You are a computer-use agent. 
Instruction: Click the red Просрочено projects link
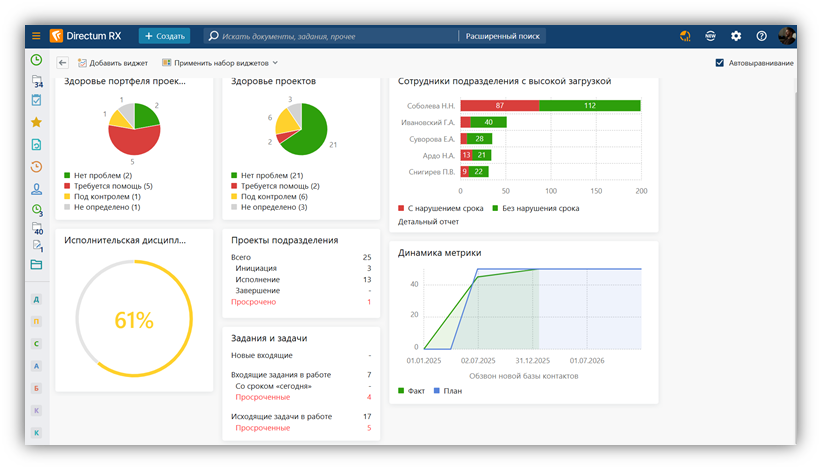(x=253, y=302)
